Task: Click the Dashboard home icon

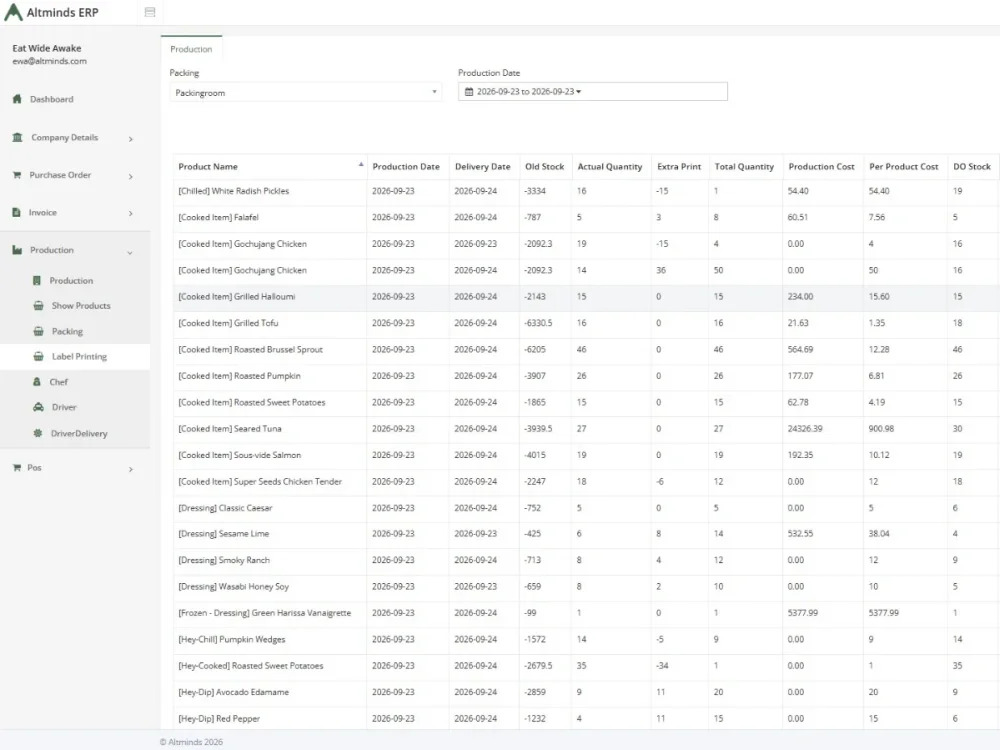Action: 17,99
